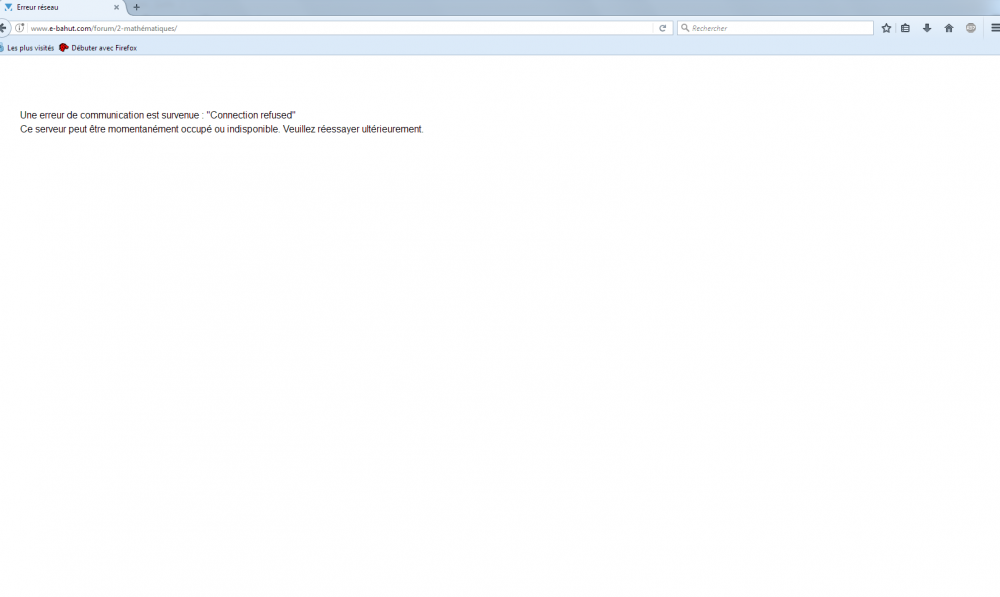Image resolution: width=1000 pixels, height=597 pixels.
Task: Close the 'Erreur réseau' tab
Action: [x=117, y=7]
